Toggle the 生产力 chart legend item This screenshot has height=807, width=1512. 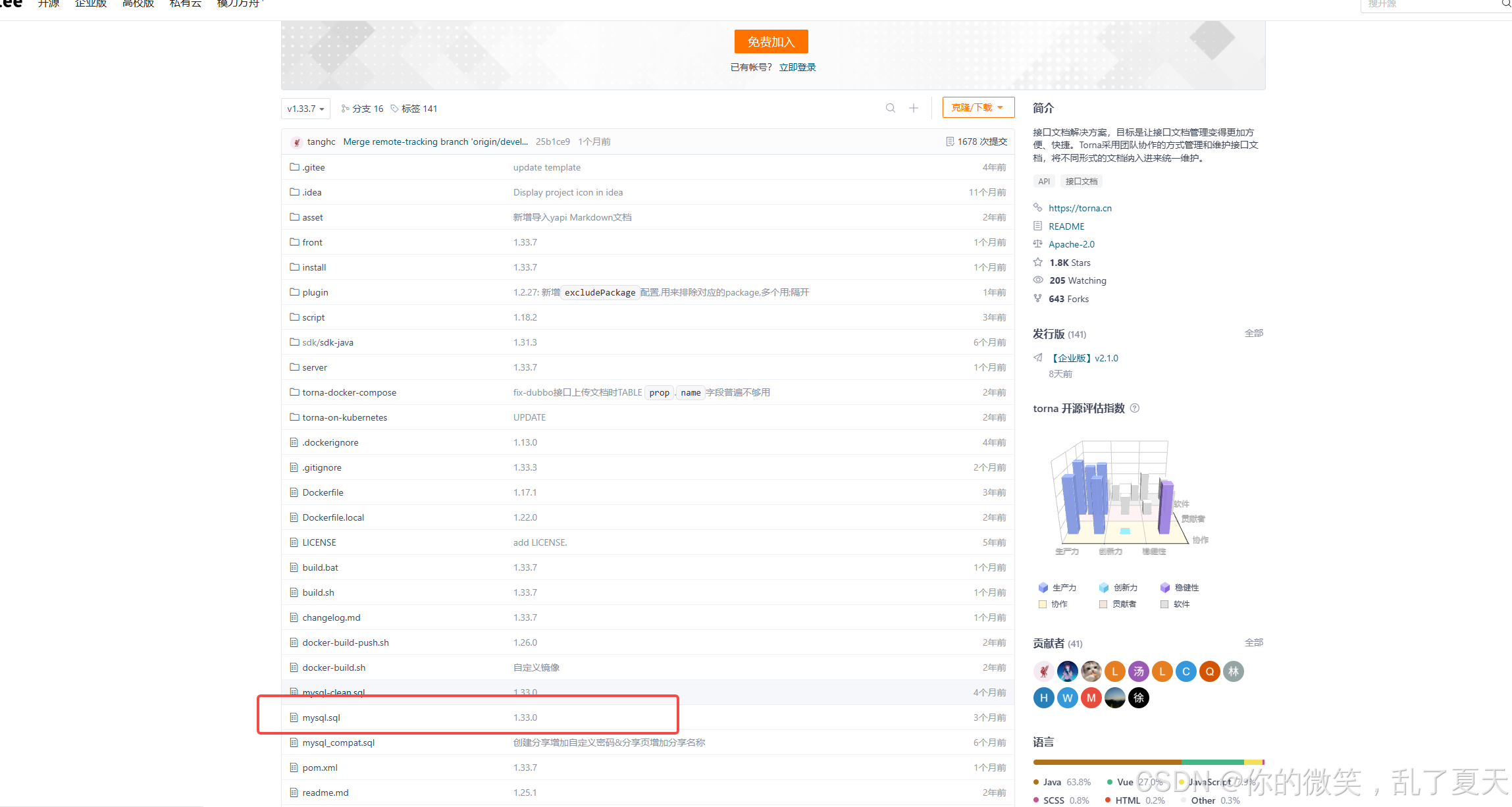point(1057,587)
